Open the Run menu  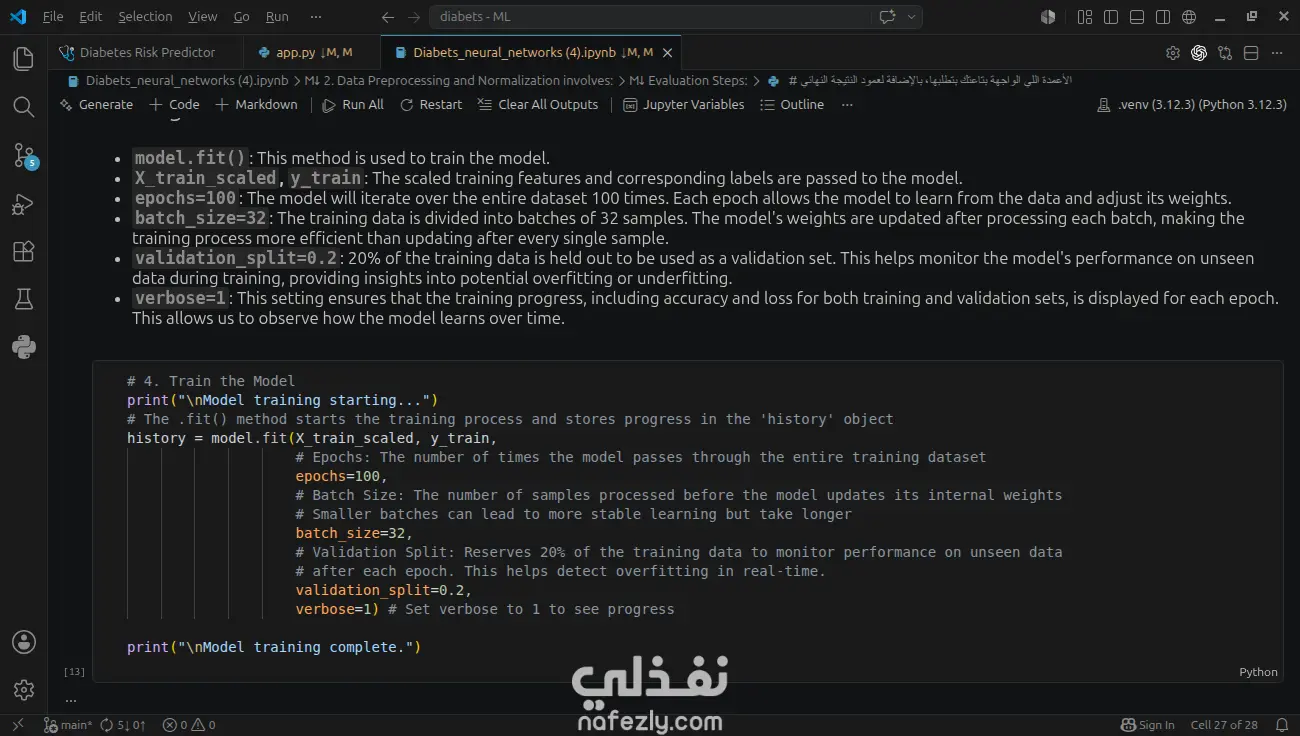277,17
